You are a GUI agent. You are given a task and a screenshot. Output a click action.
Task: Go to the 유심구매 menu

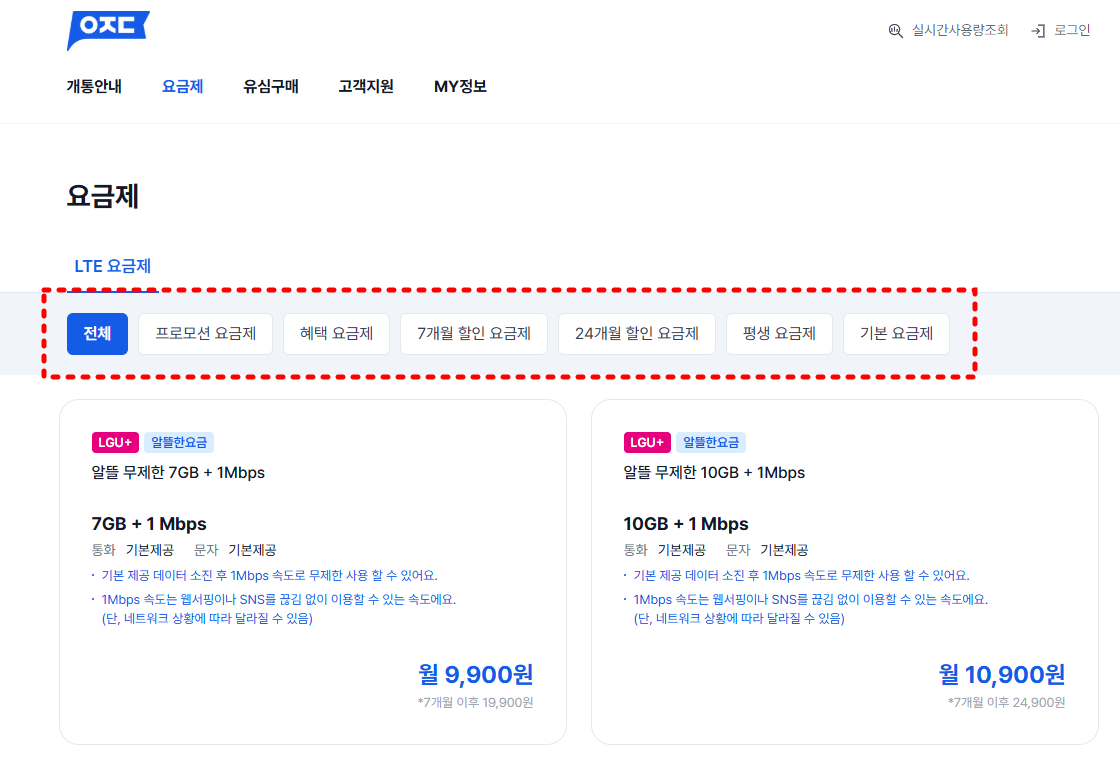click(x=270, y=87)
